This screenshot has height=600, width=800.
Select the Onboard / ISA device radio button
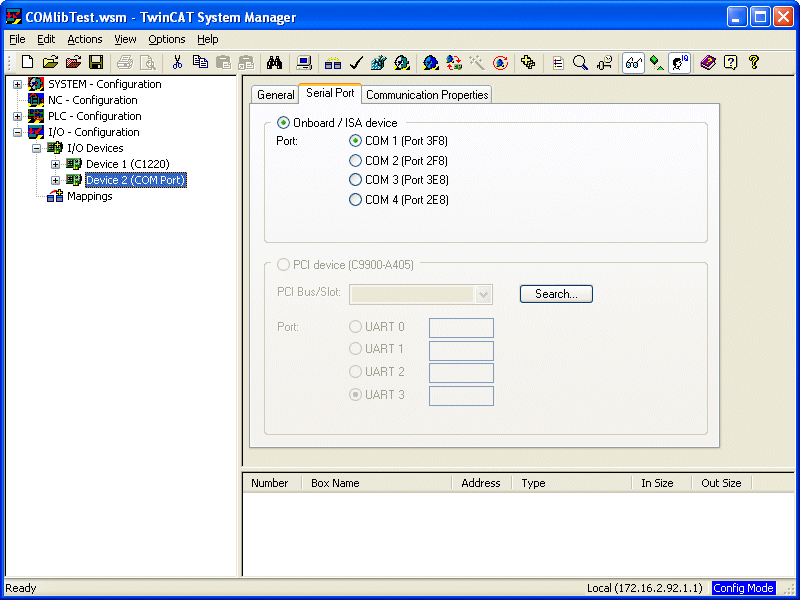(x=283, y=123)
